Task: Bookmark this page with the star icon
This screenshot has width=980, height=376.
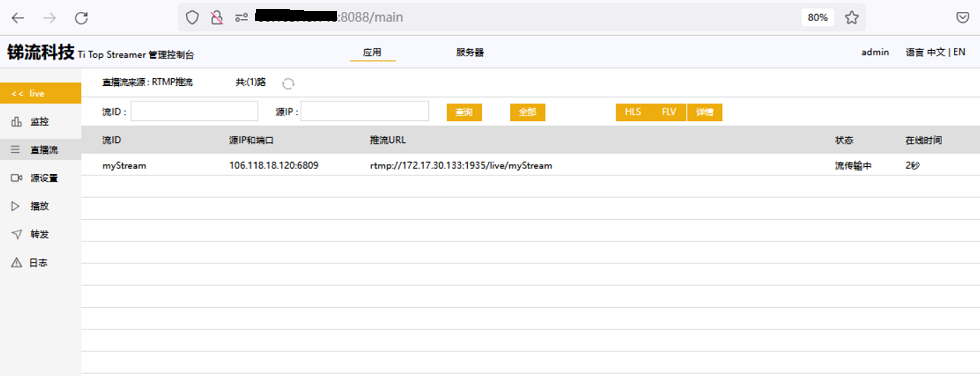Action: [x=851, y=17]
